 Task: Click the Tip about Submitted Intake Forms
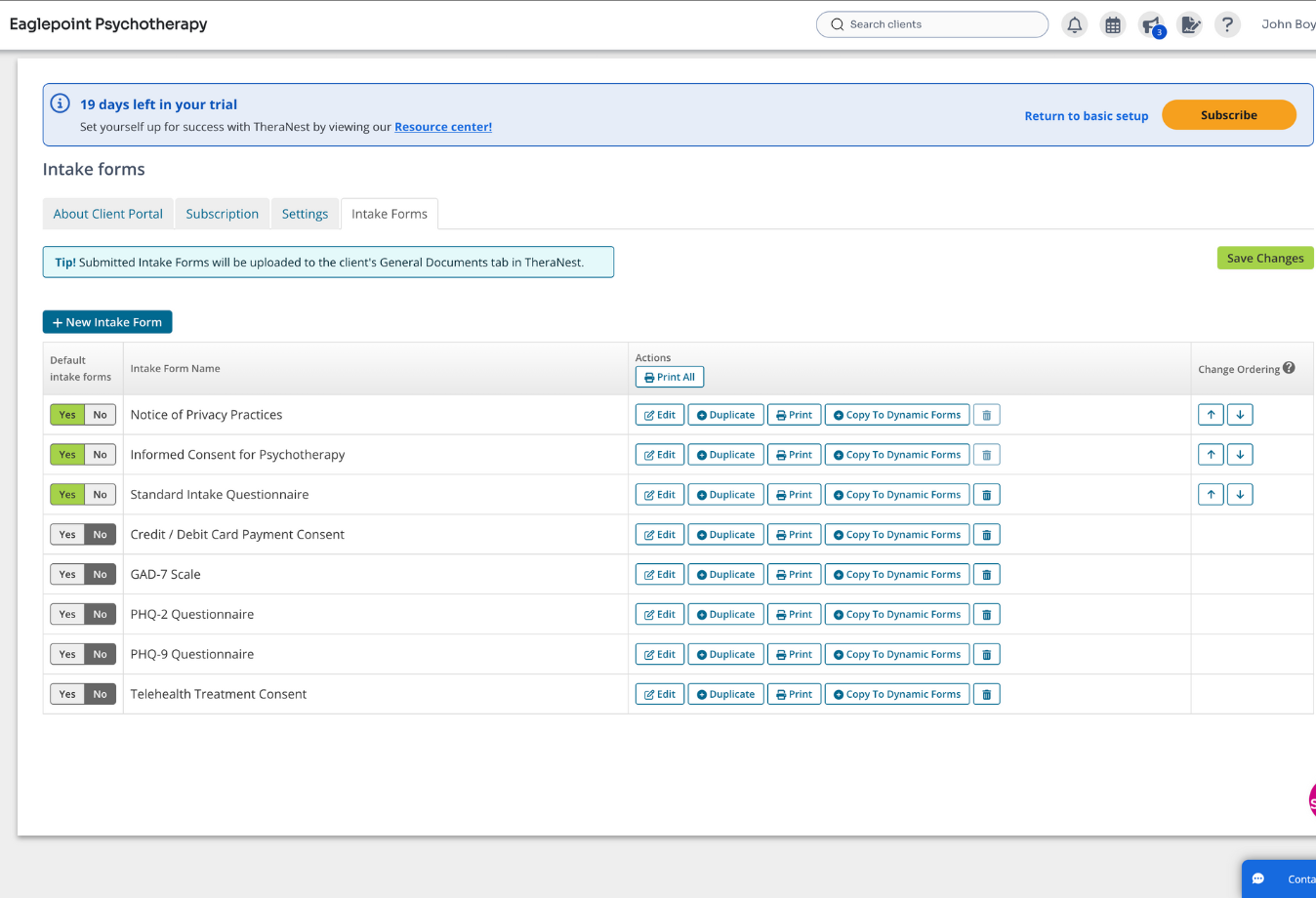328,263
